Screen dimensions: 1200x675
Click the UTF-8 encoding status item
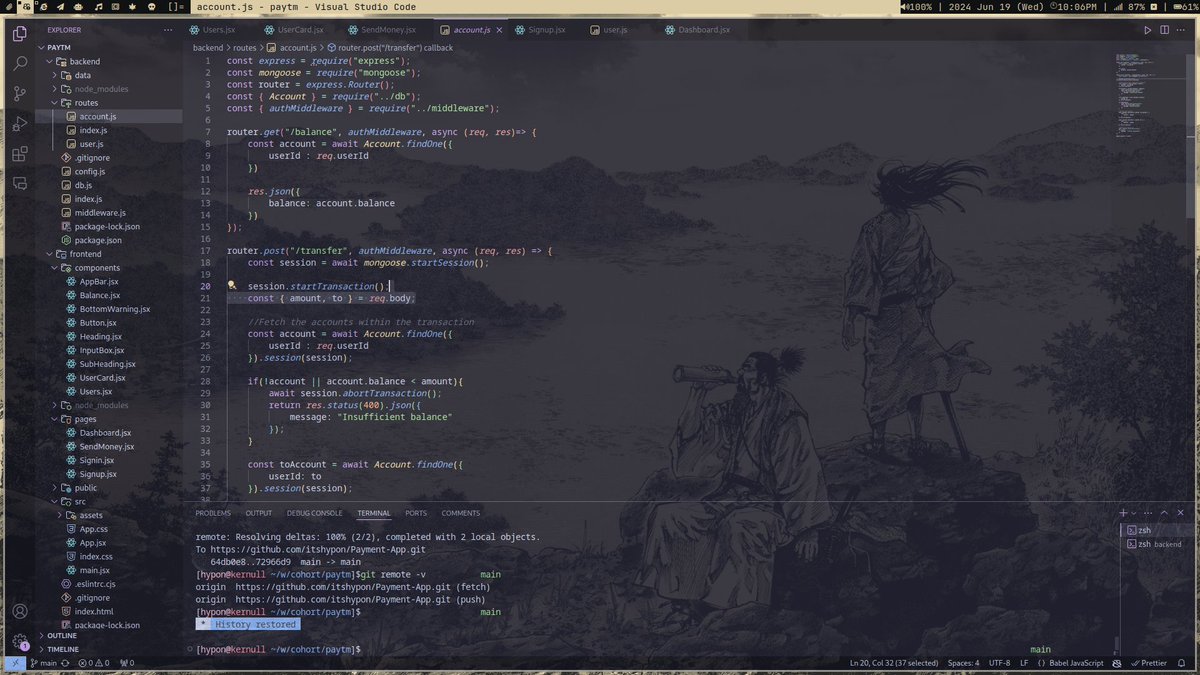(x=999, y=662)
